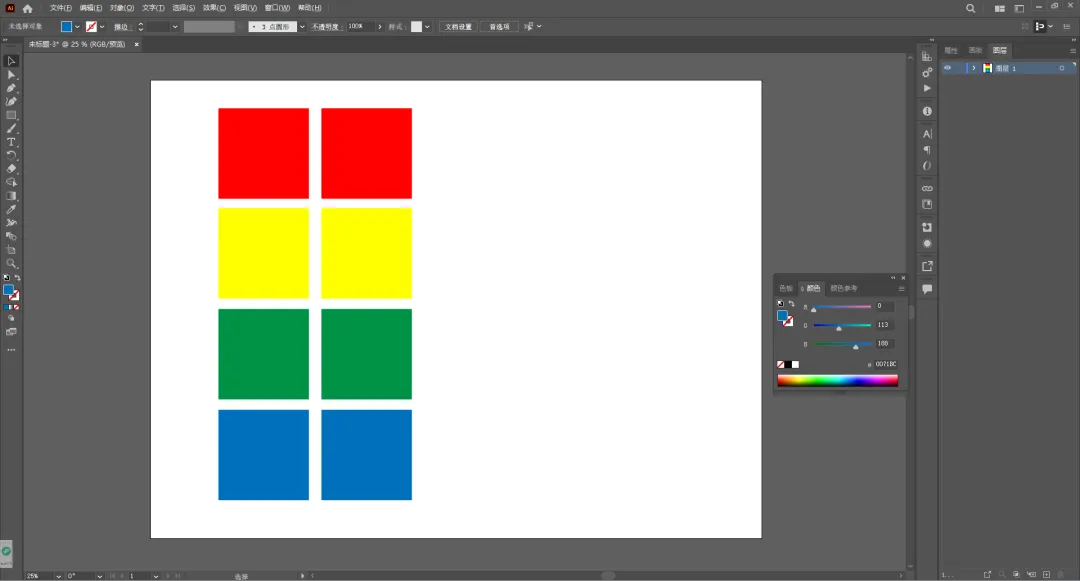Expand the 图层 1 layer chevron

pos(973,68)
